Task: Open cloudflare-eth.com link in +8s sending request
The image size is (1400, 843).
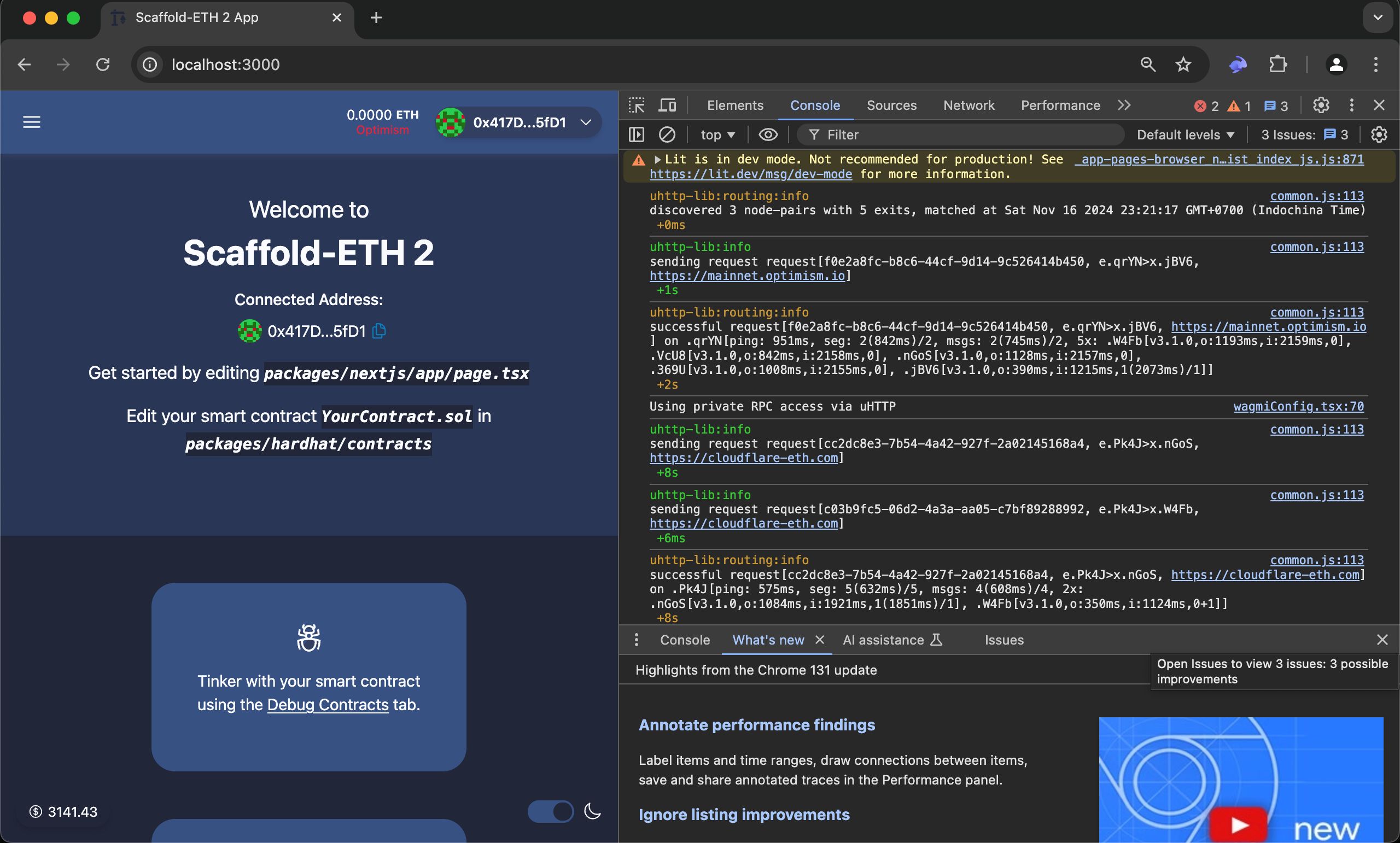Action: (744, 458)
